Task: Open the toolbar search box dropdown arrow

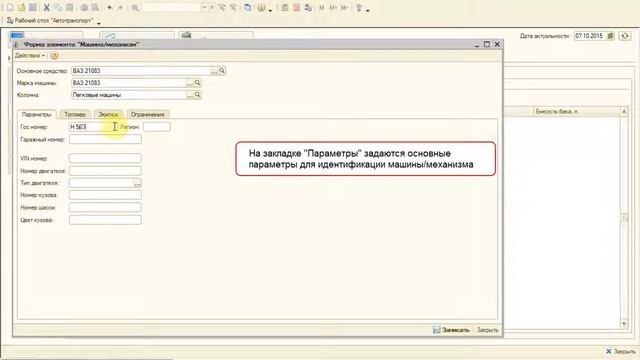Action: pos(204,8)
